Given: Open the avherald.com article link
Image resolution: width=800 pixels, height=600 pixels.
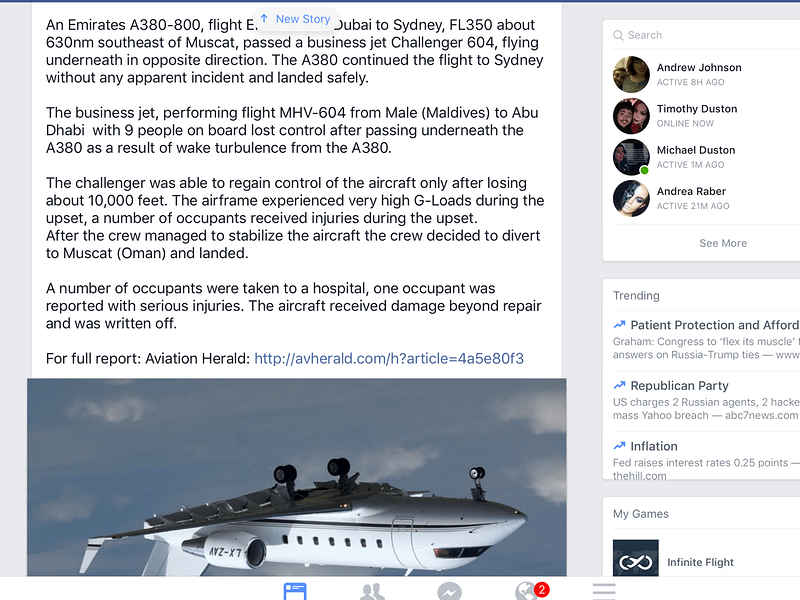Looking at the screenshot, I should 389,359.
